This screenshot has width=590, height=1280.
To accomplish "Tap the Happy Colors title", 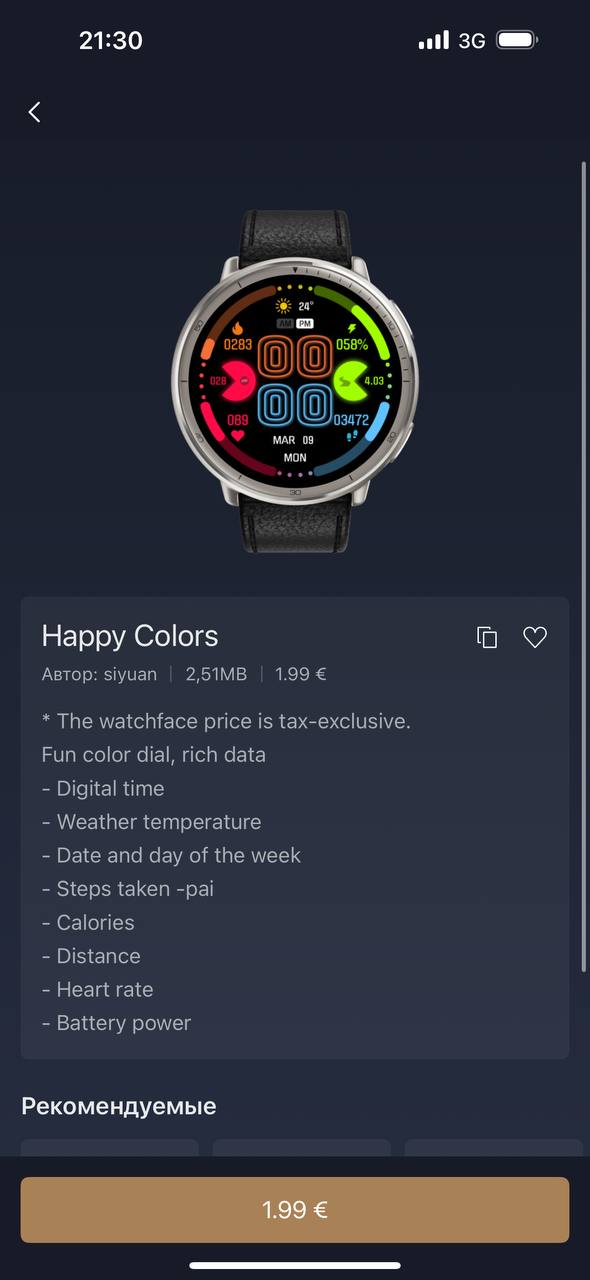I will pos(130,636).
